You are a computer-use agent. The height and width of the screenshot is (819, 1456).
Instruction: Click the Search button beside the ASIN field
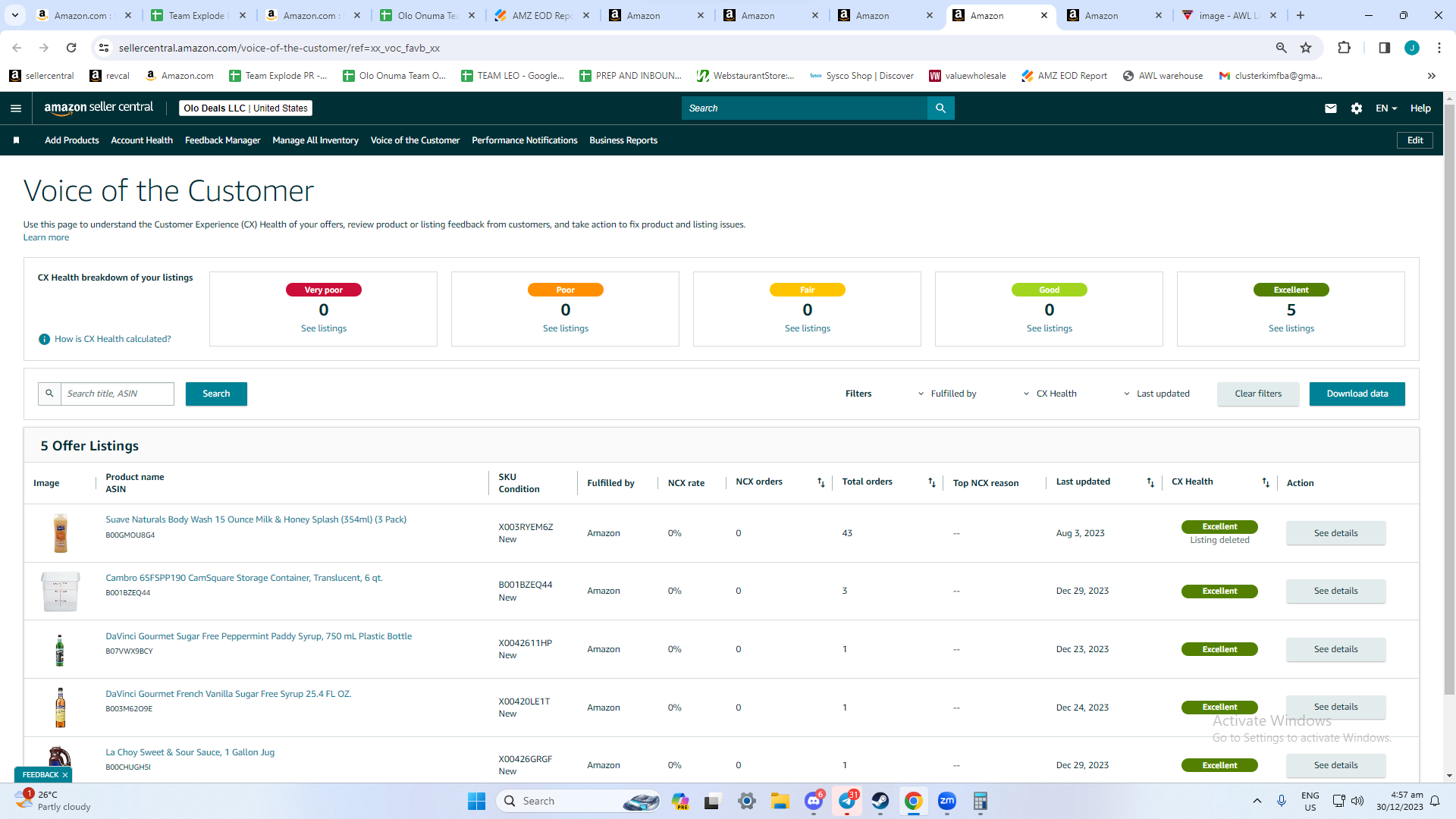point(216,394)
